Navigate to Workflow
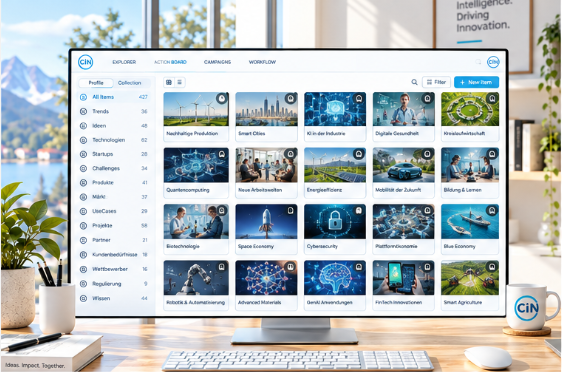Image resolution: width=562 pixels, height=372 pixels. click(262, 62)
